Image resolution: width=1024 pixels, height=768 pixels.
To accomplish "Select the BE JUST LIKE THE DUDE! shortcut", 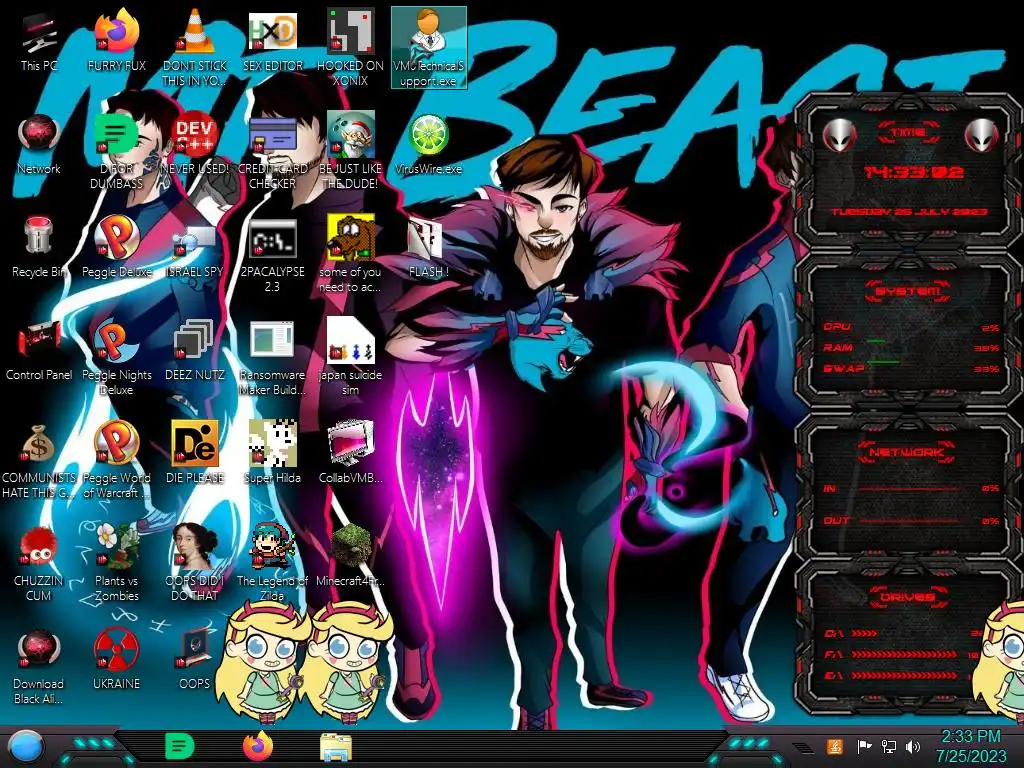I will coord(350,151).
